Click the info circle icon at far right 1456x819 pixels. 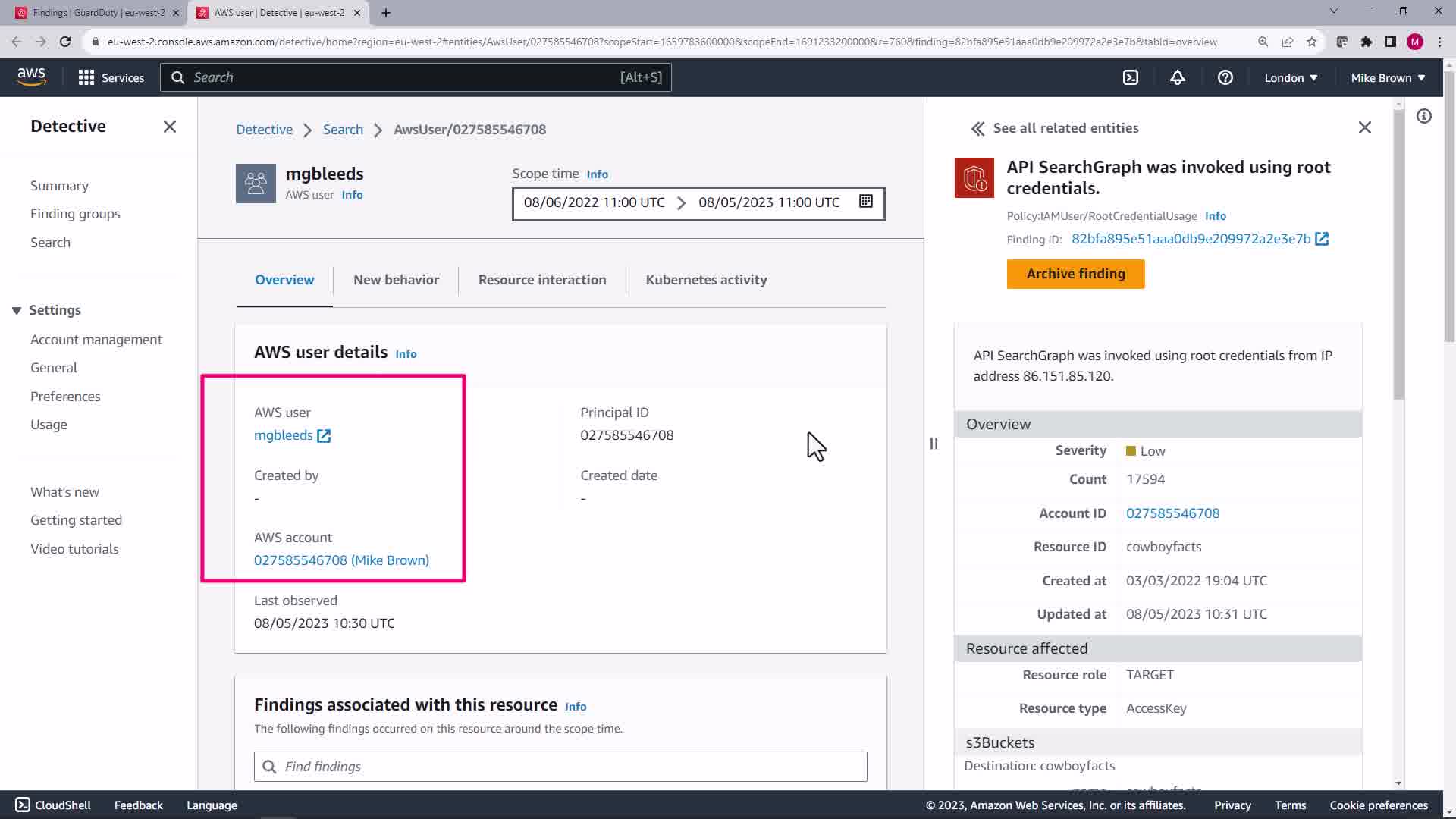[1423, 116]
